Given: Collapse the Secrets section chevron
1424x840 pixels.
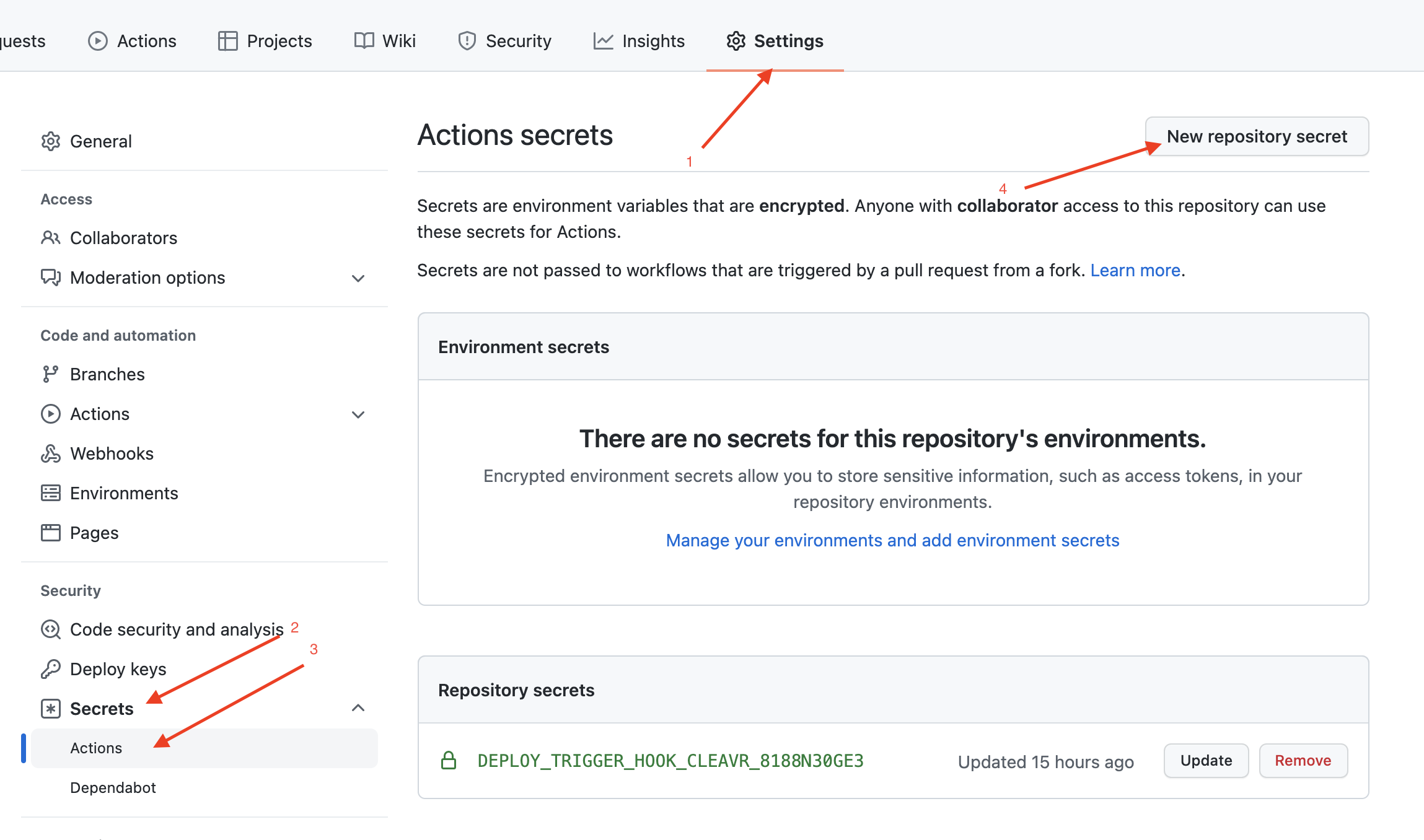Looking at the screenshot, I should click(x=358, y=708).
